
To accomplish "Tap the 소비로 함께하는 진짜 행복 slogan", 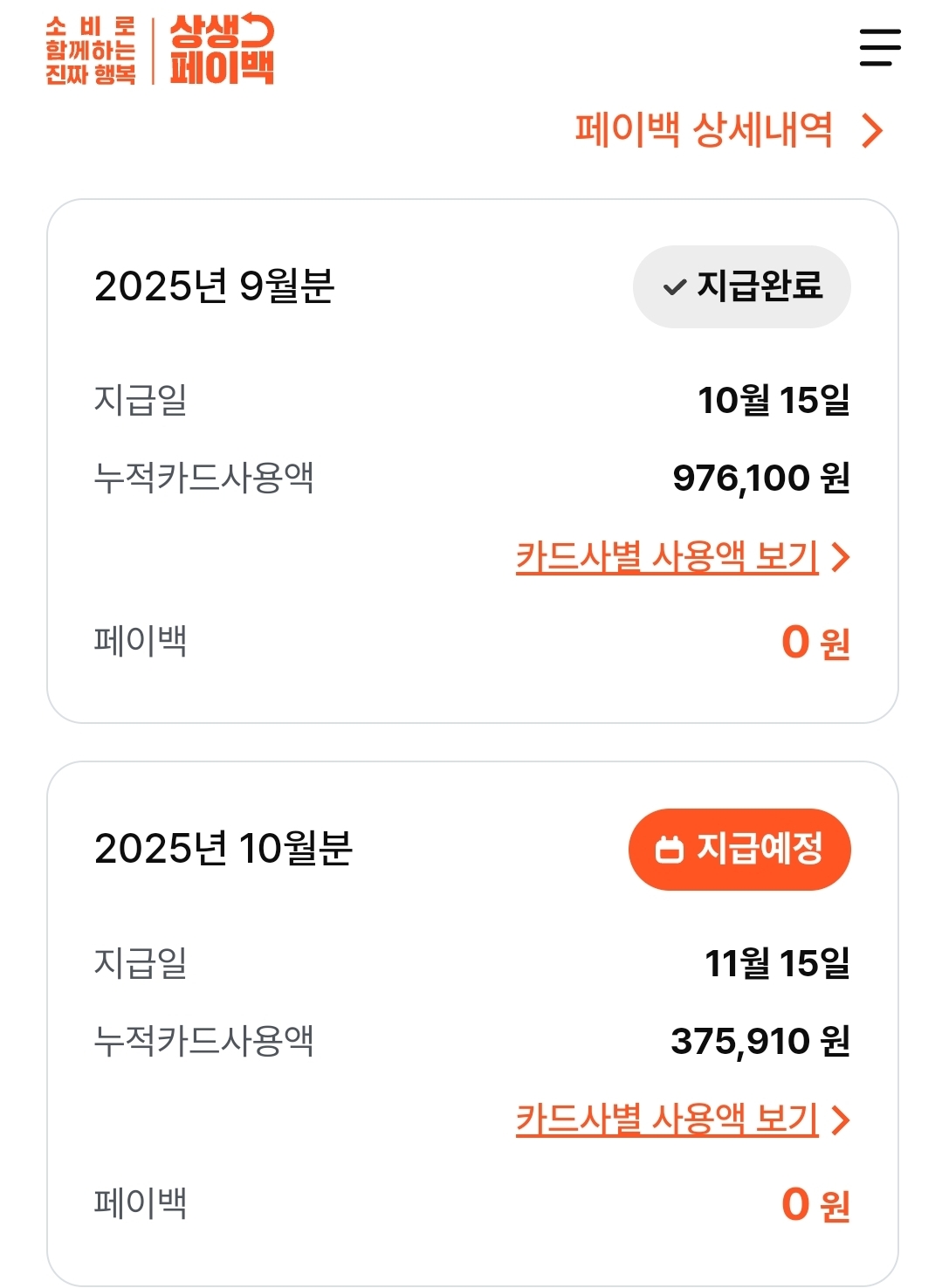I will click(91, 51).
